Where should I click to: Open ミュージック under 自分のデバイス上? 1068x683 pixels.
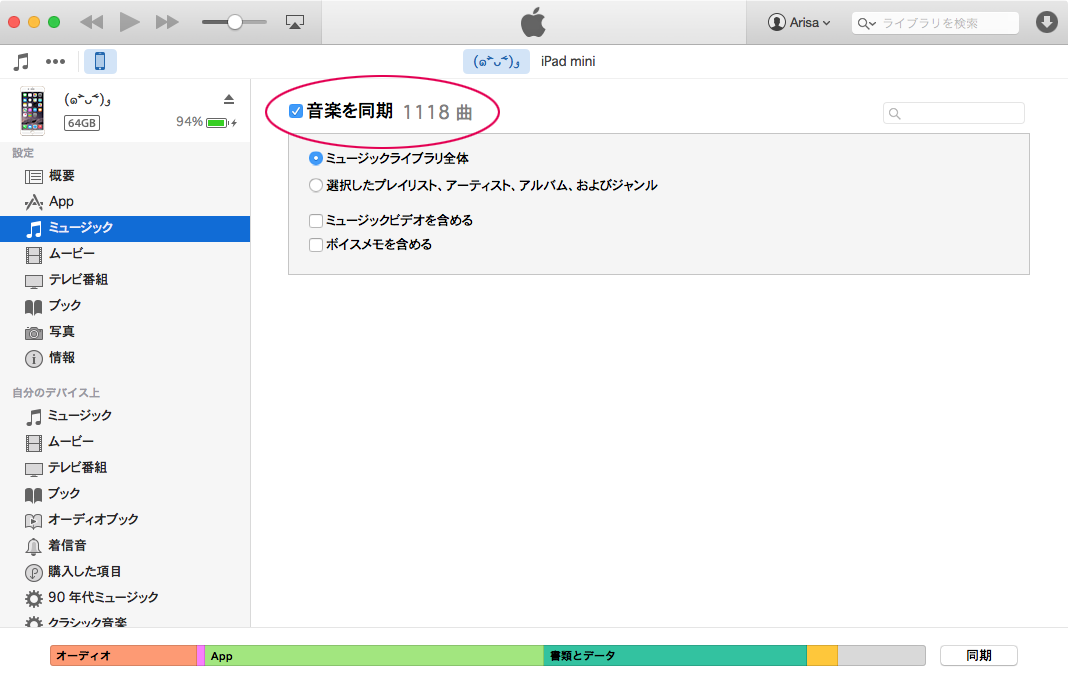[125, 416]
